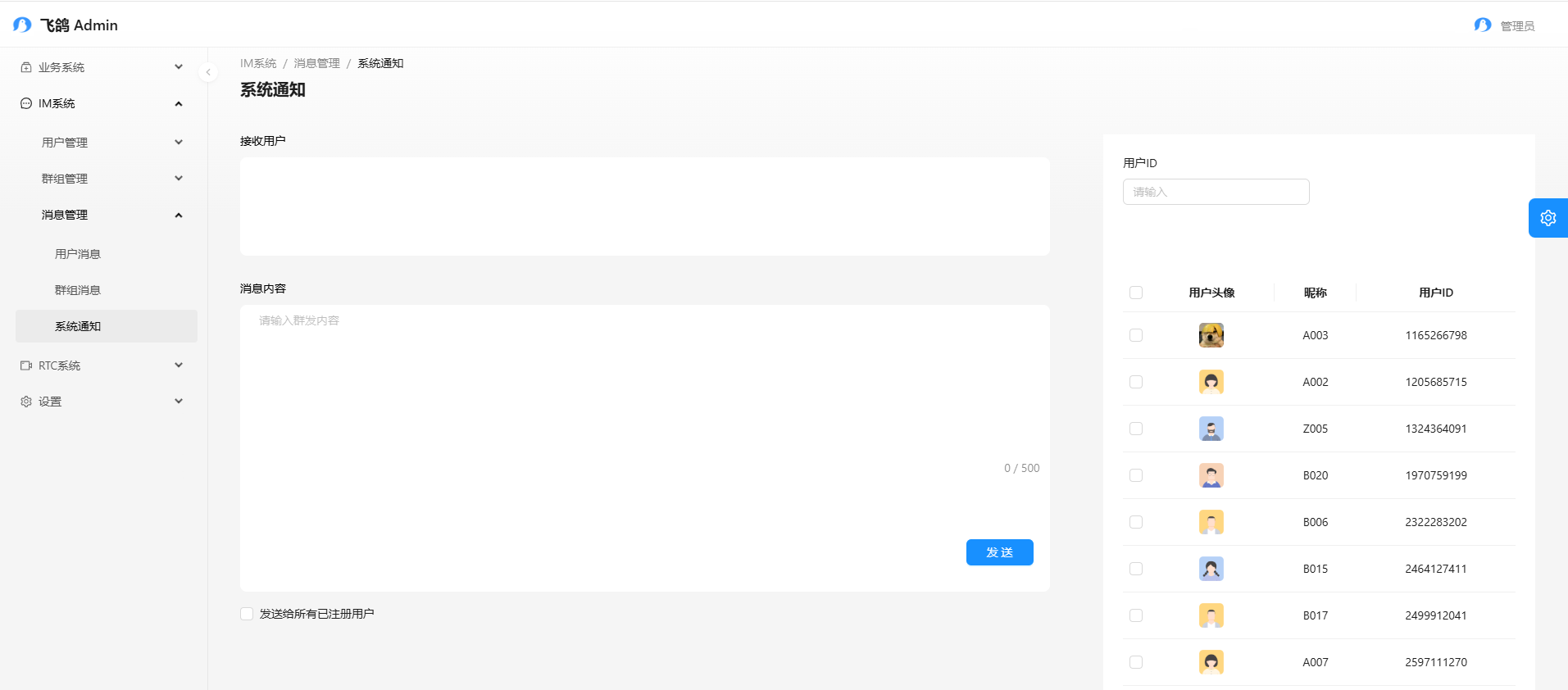Check the checkbox for user A002

click(x=1136, y=382)
